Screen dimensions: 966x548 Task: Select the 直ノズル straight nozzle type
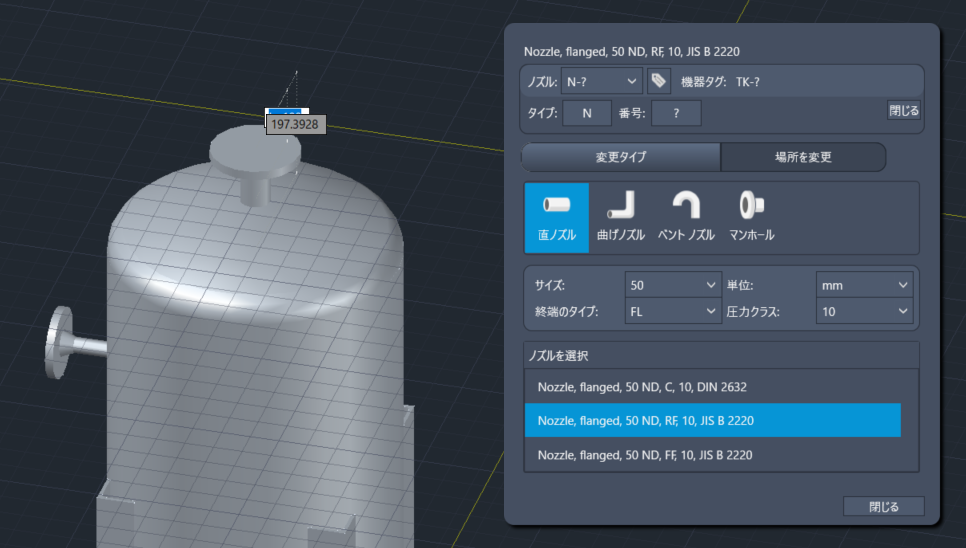(x=556, y=217)
